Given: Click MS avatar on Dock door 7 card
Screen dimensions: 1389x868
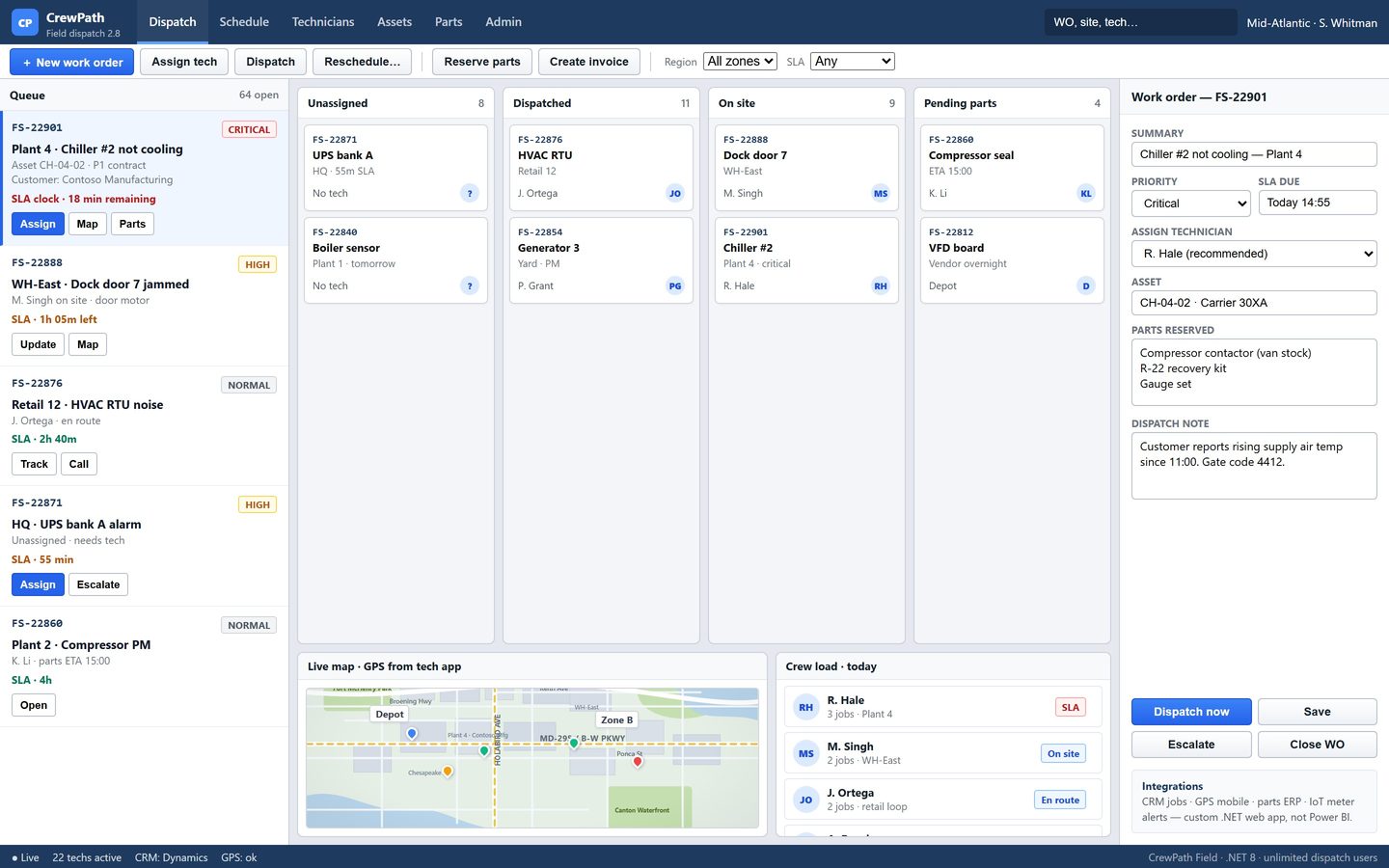Looking at the screenshot, I should (x=881, y=193).
